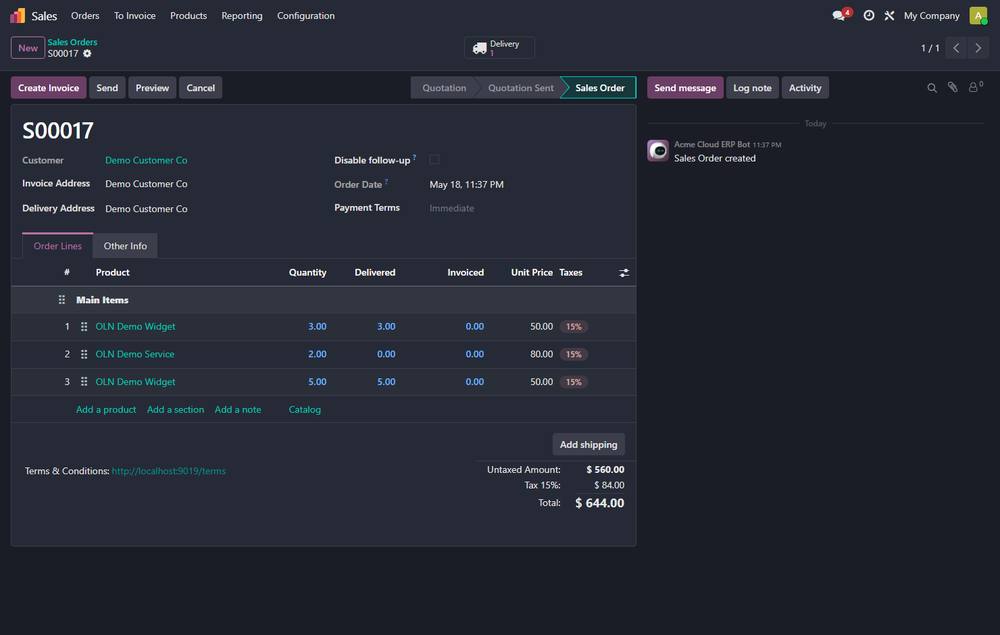This screenshot has width=1000, height=635.
Task: Click drag handle of line 3 OLN Demo Widget
Action: pyautogui.click(x=84, y=382)
